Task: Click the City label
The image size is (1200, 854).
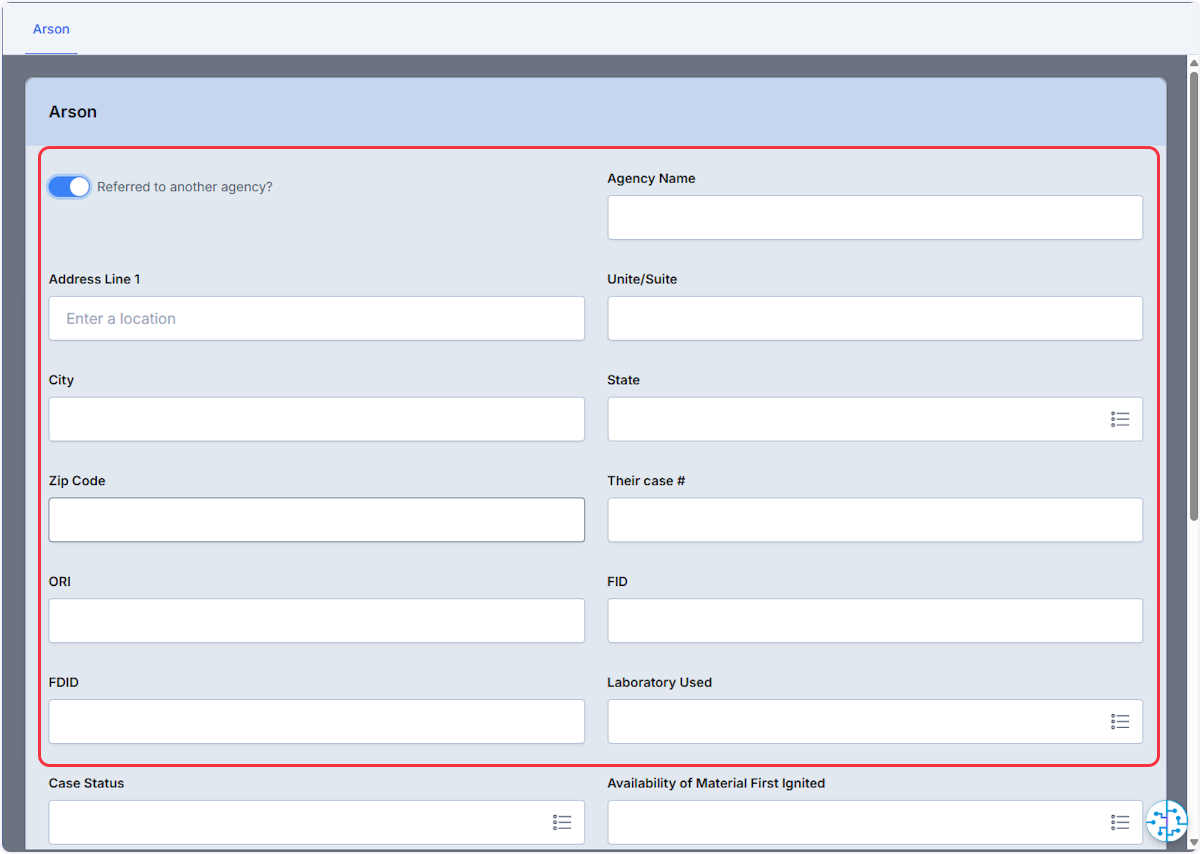Action: click(61, 380)
